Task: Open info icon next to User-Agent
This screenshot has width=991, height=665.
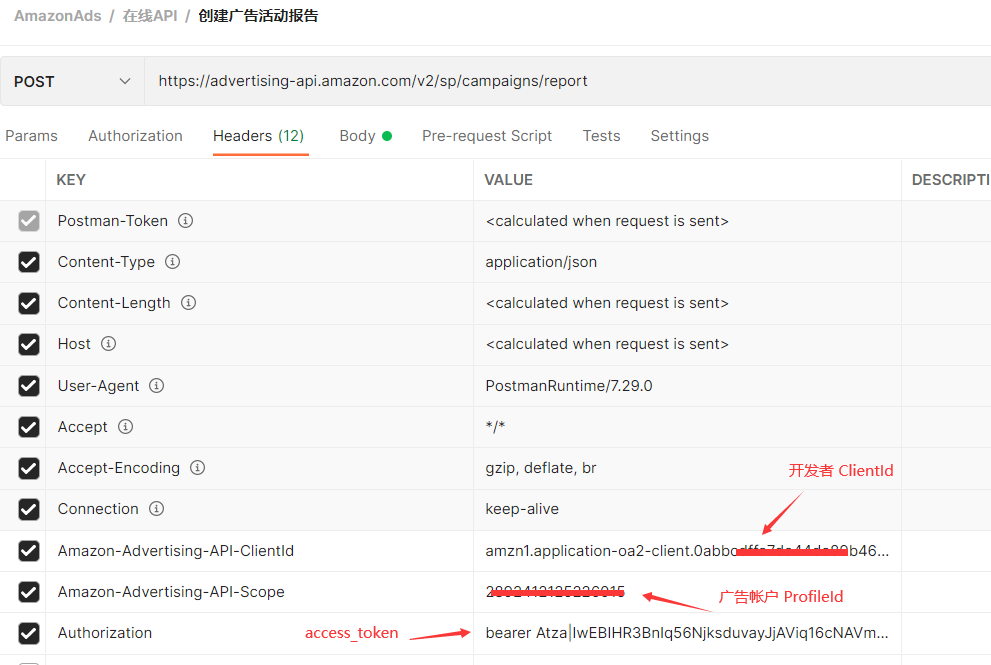Action: 157,386
